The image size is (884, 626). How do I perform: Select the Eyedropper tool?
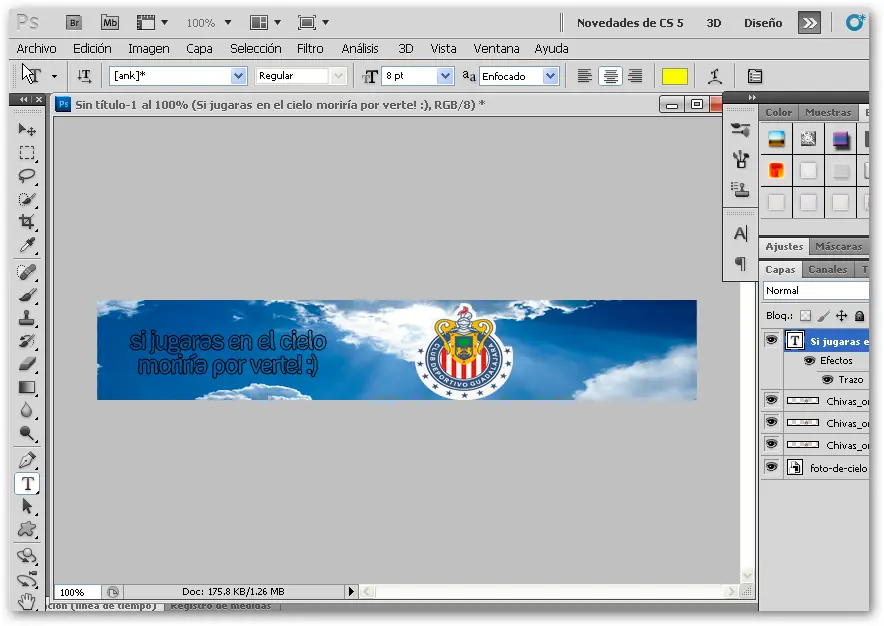click(26, 245)
